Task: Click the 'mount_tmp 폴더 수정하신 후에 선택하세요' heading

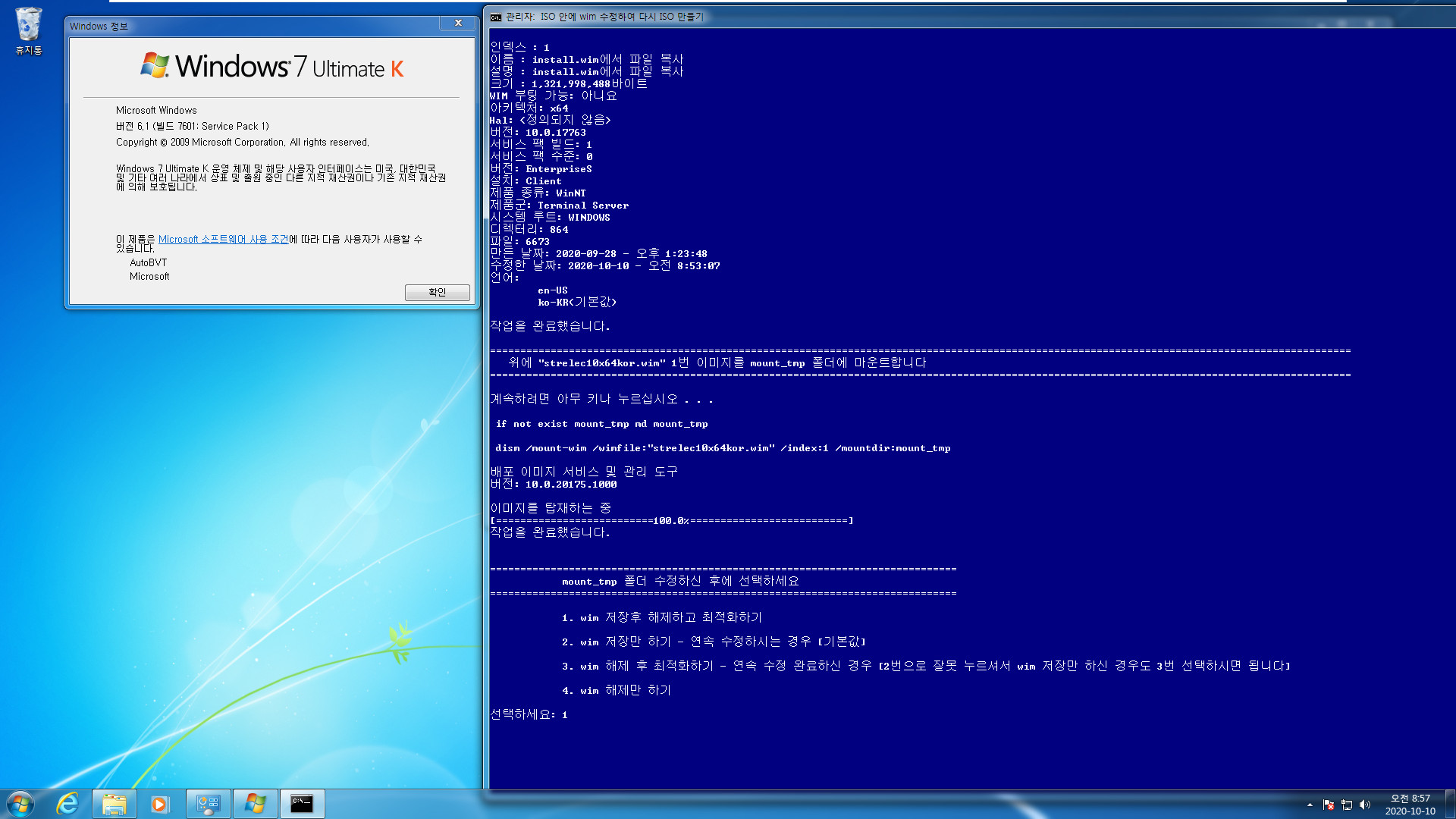Action: point(680,581)
